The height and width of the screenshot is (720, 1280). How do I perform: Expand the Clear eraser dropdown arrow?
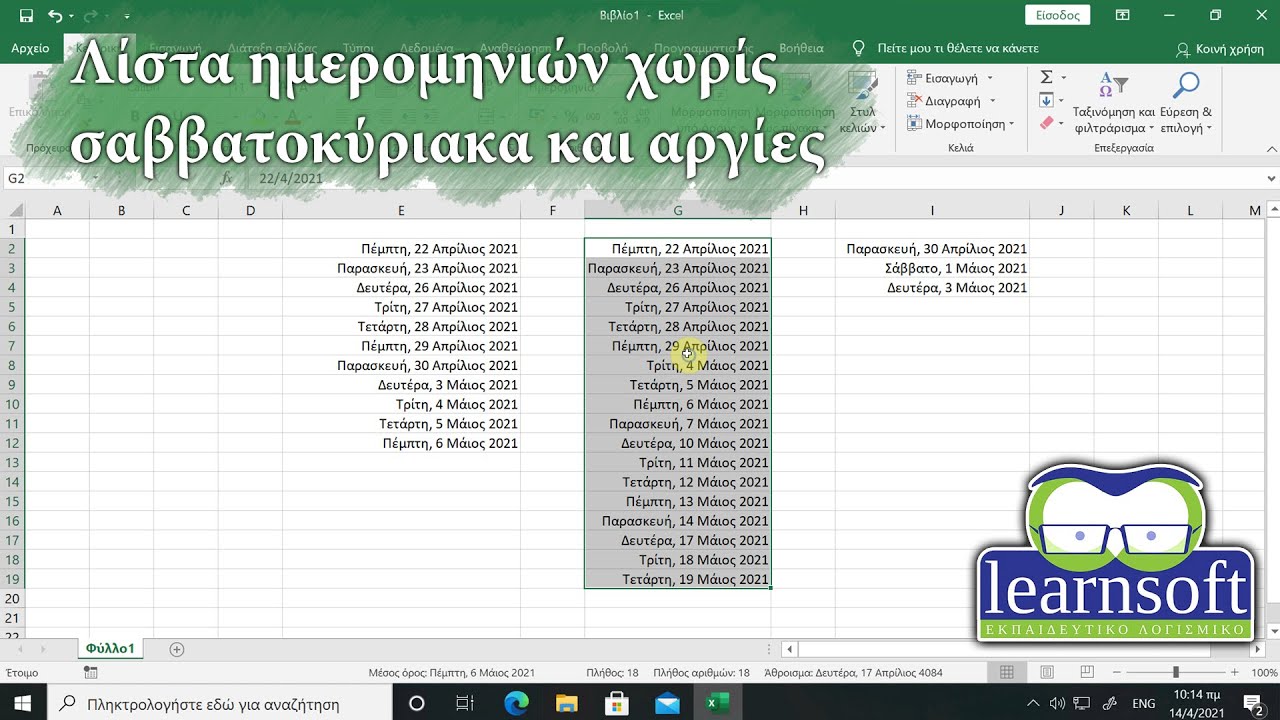click(1064, 123)
